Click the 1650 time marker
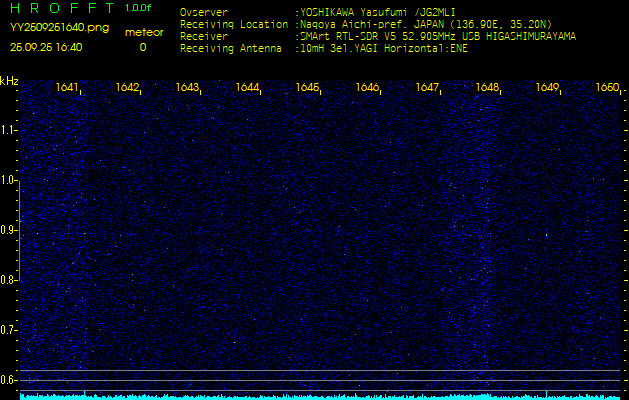 coord(607,87)
